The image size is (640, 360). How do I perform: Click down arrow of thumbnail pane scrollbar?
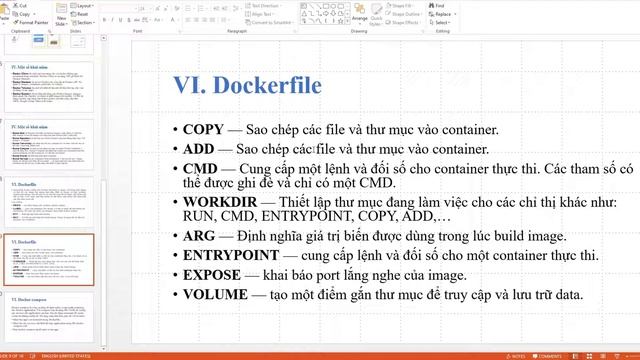coord(104,348)
